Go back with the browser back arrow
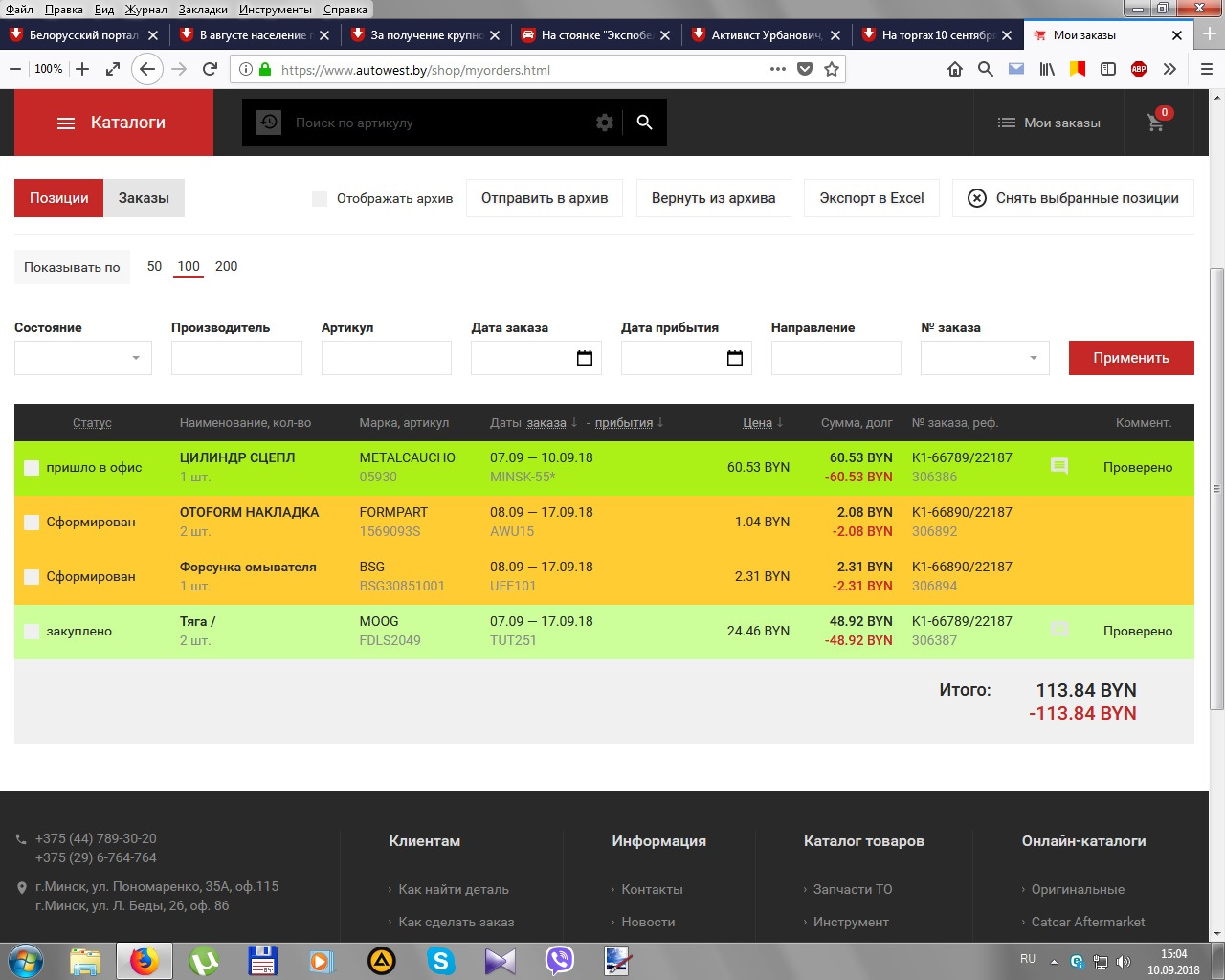 tap(146, 69)
